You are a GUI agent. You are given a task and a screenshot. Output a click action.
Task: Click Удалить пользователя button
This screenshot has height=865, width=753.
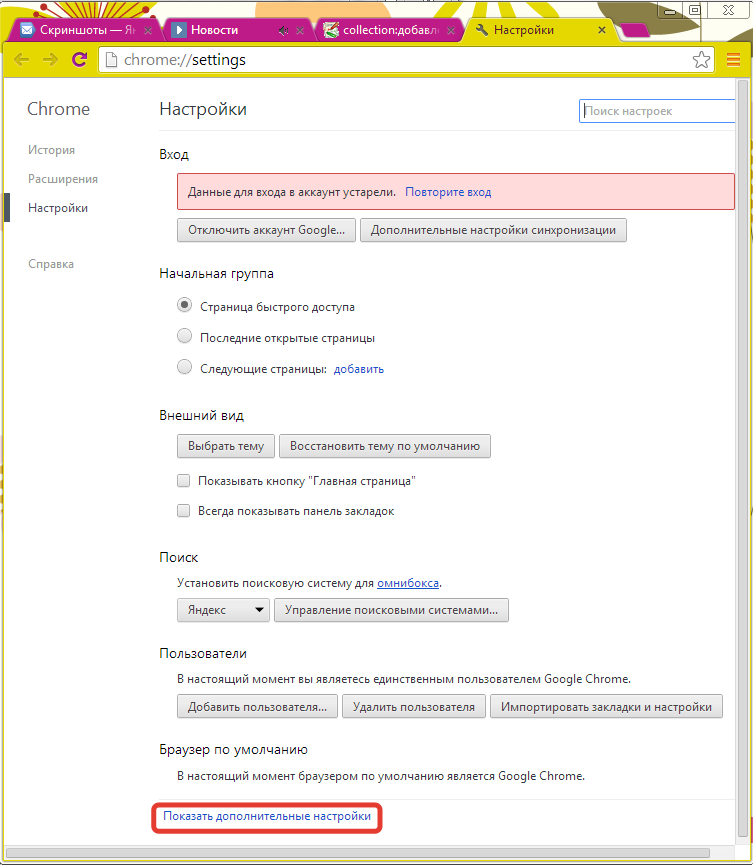coord(414,707)
